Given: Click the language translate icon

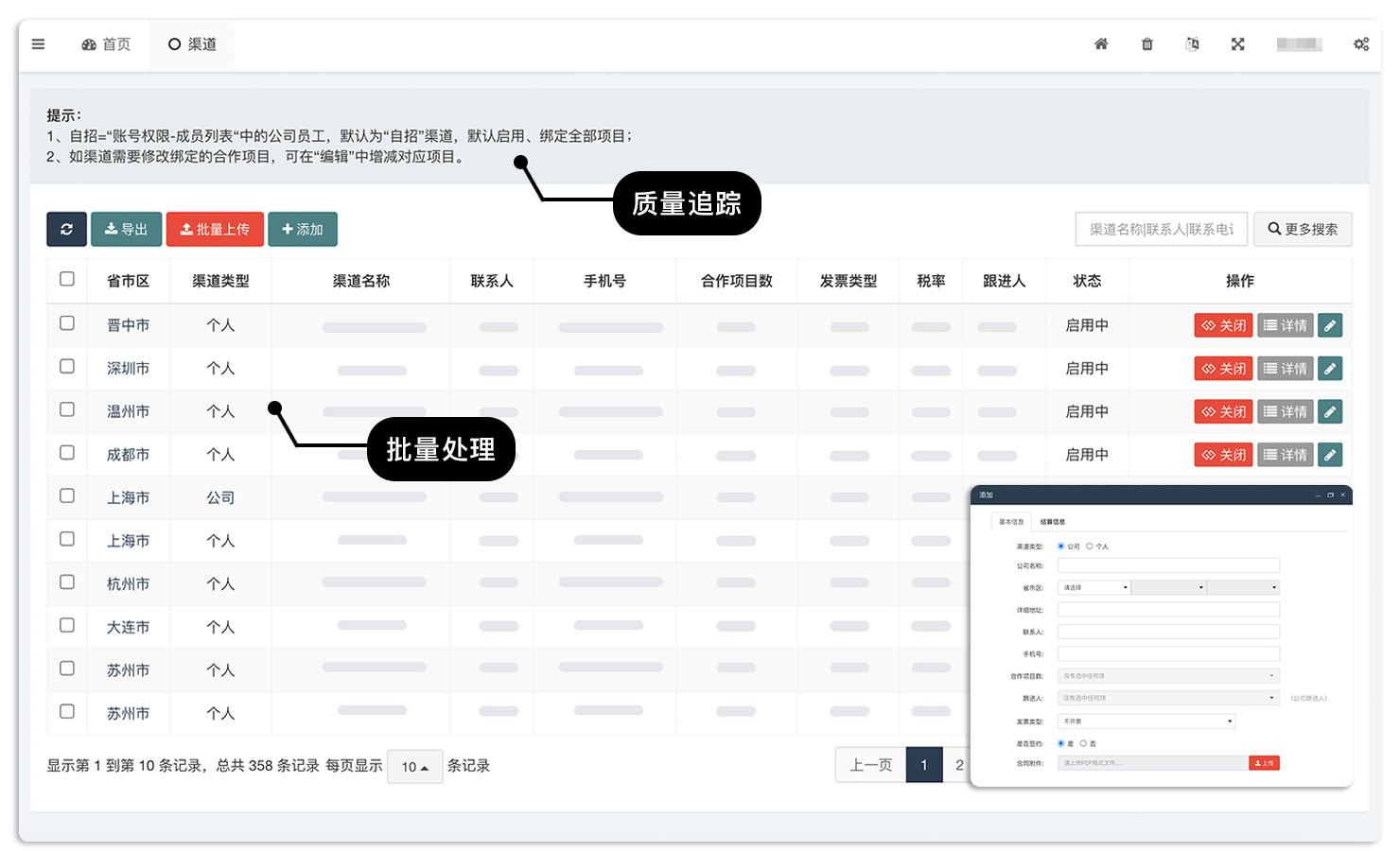Looking at the screenshot, I should click(x=1192, y=44).
